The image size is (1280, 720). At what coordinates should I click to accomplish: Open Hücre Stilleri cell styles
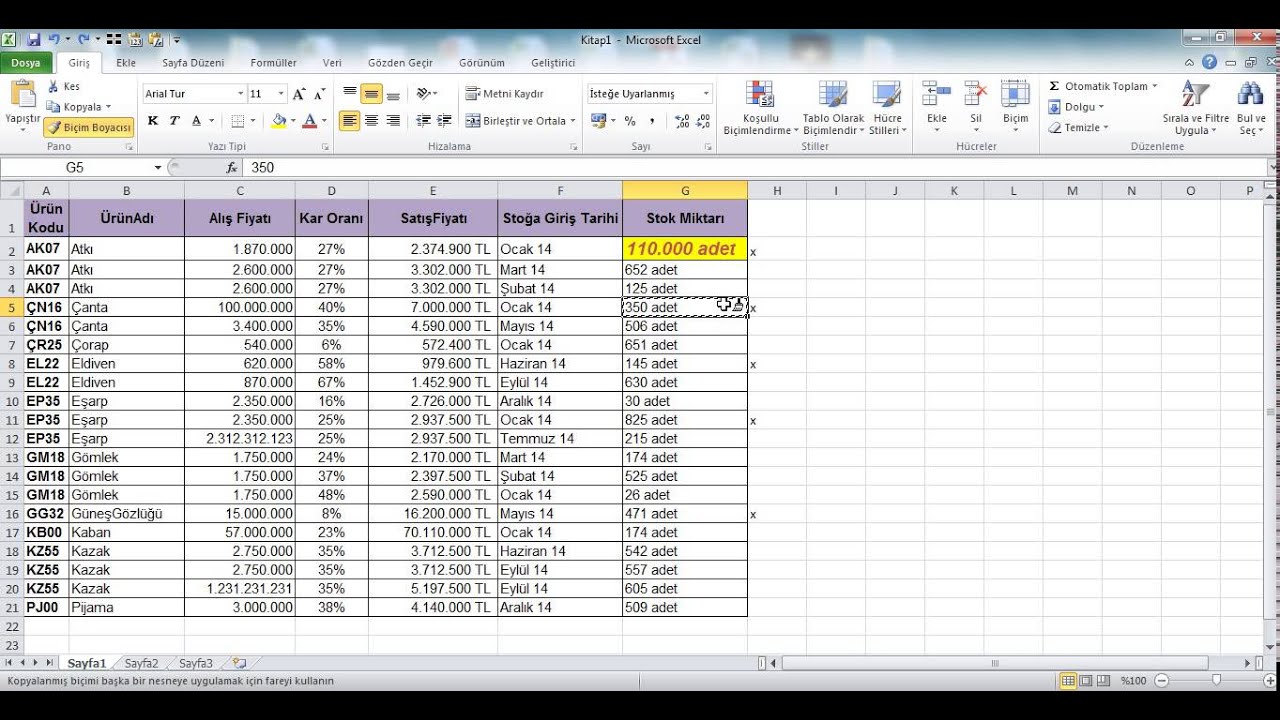pyautogui.click(x=886, y=108)
